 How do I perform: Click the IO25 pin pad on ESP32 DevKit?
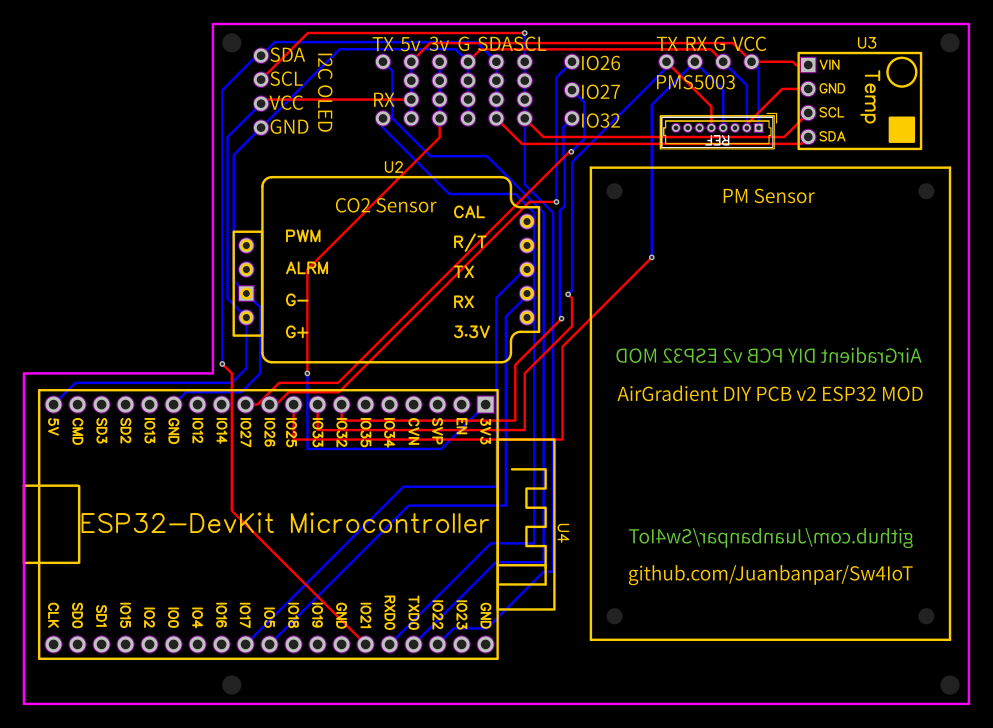[x=293, y=404]
